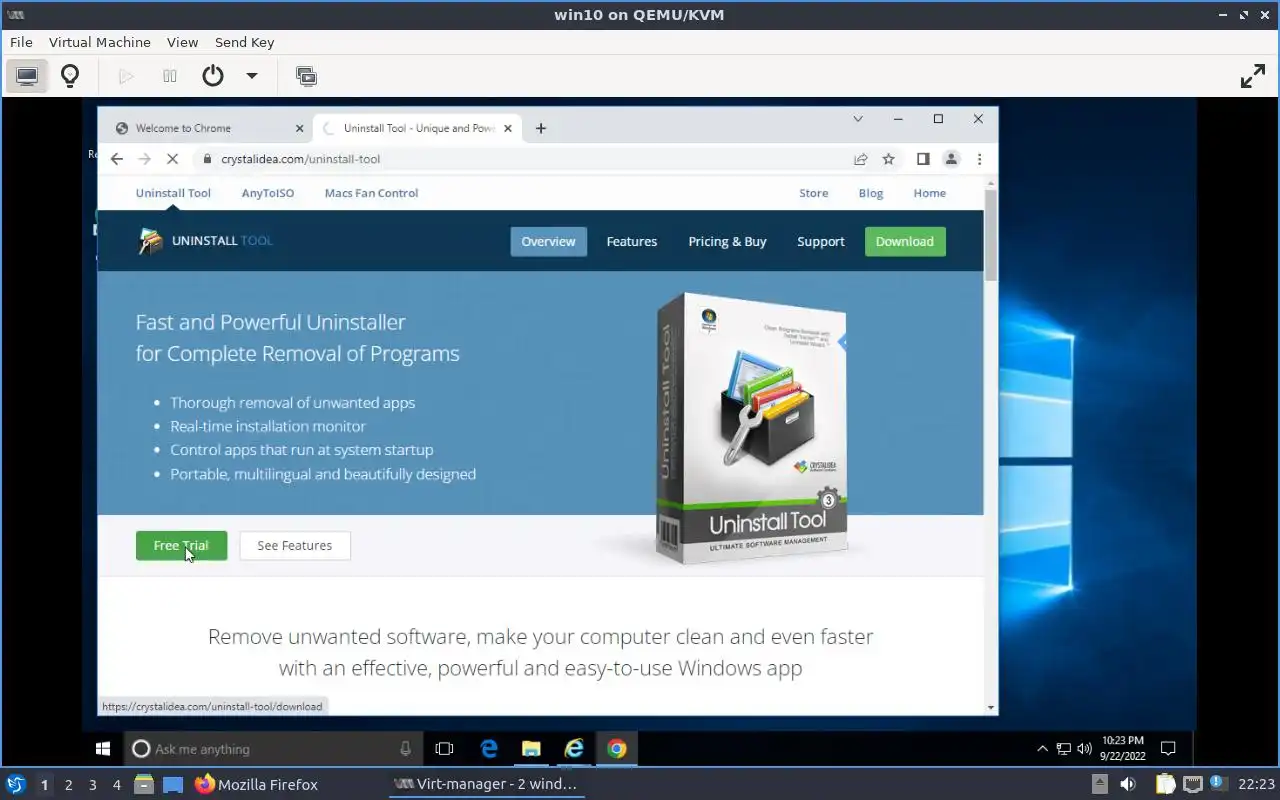The width and height of the screenshot is (1280, 800).
Task: Open the Send Key menu
Action: [x=244, y=42]
